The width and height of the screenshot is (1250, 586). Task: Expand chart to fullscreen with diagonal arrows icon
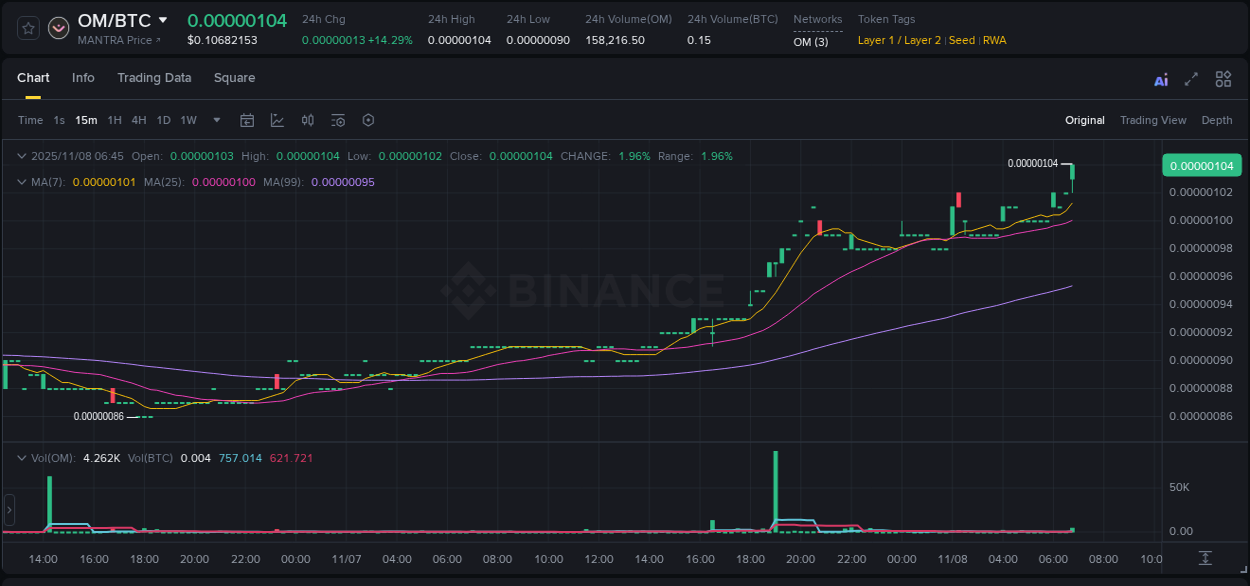[1190, 78]
